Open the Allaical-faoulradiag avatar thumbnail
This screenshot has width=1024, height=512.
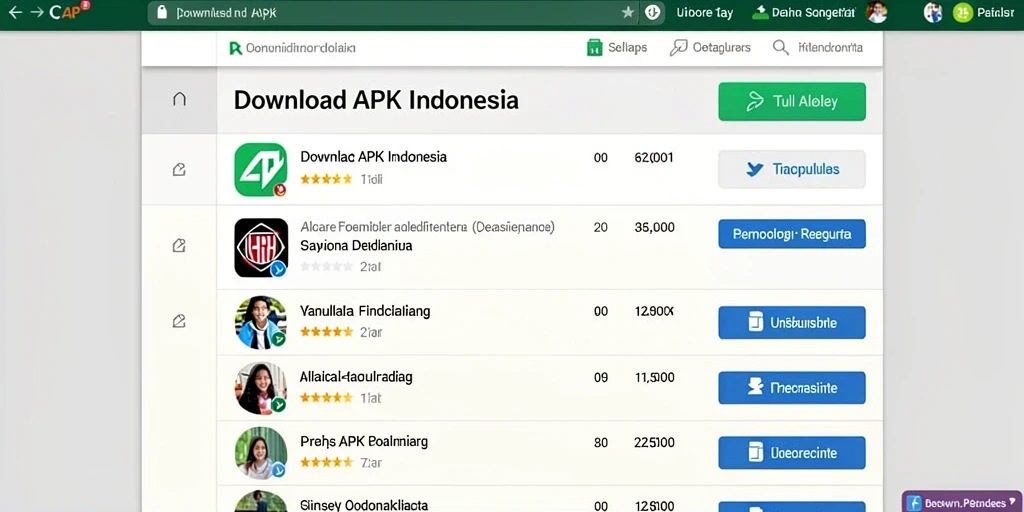pos(261,387)
